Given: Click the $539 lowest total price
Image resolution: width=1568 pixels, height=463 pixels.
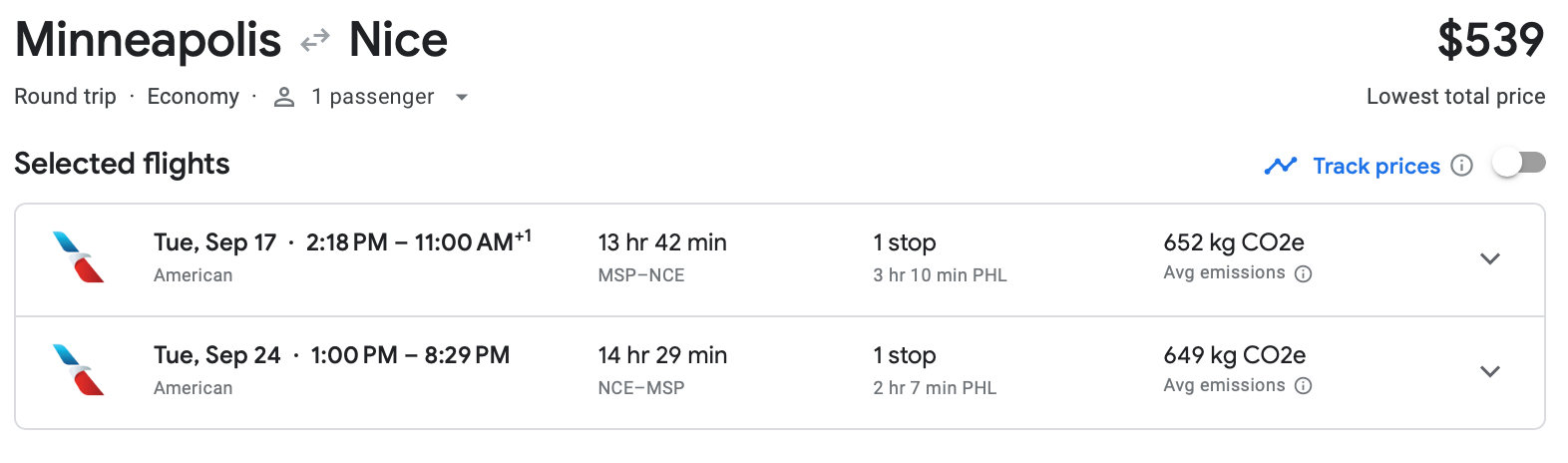Looking at the screenshot, I should (1490, 41).
